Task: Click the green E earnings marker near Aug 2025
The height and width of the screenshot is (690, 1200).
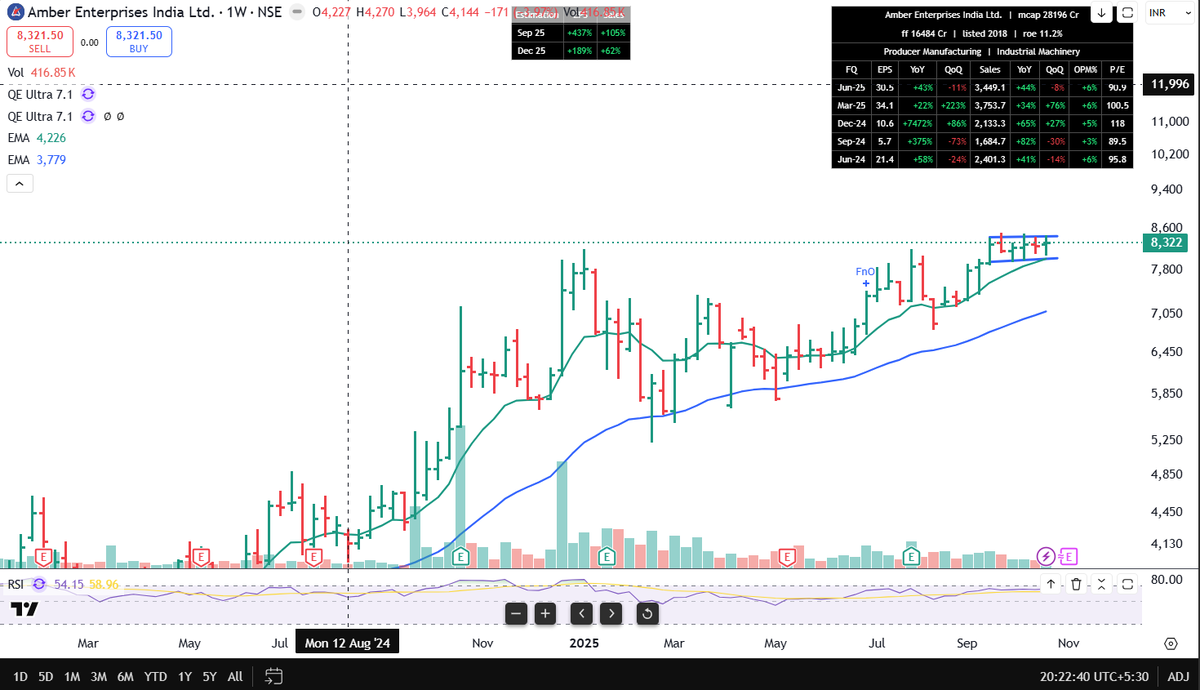Action: (911, 556)
